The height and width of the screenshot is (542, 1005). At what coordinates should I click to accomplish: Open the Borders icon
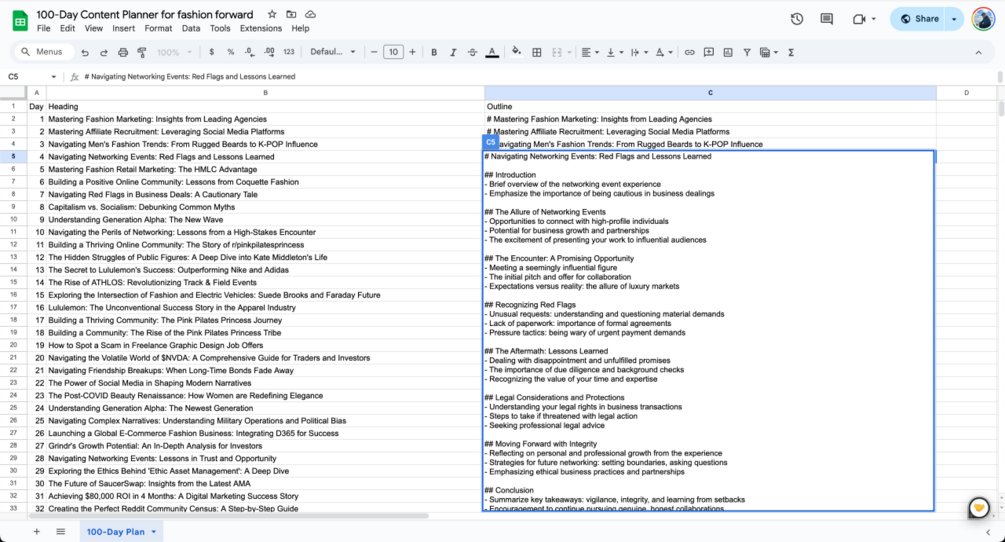537,53
